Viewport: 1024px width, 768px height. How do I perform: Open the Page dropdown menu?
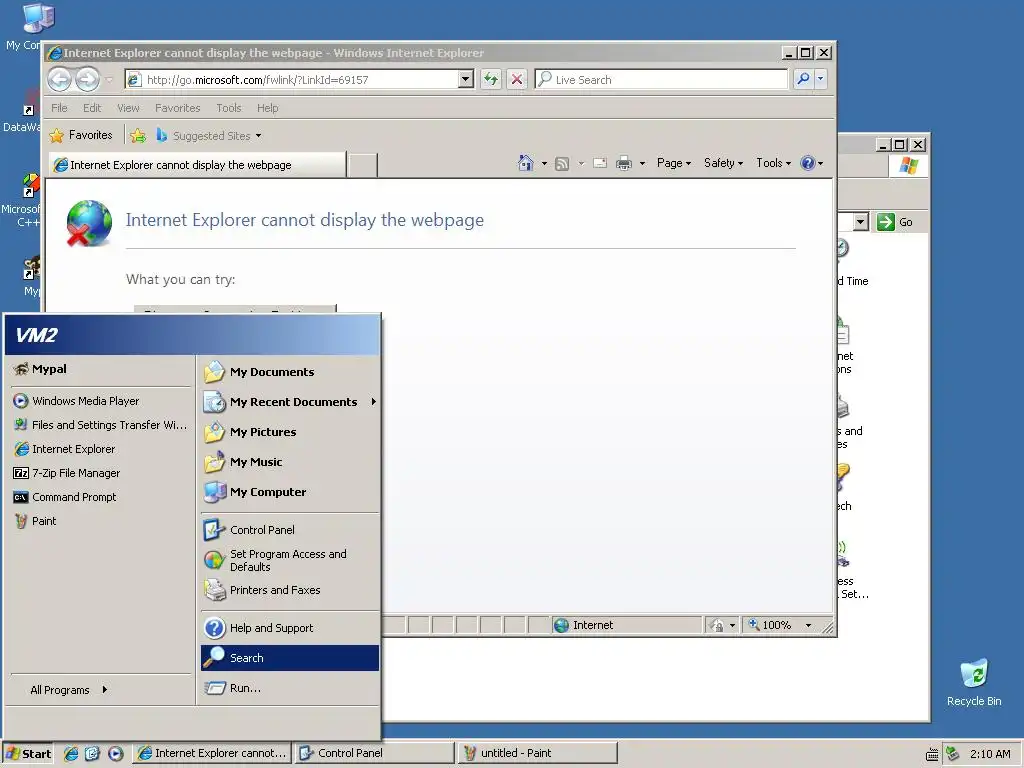point(673,163)
